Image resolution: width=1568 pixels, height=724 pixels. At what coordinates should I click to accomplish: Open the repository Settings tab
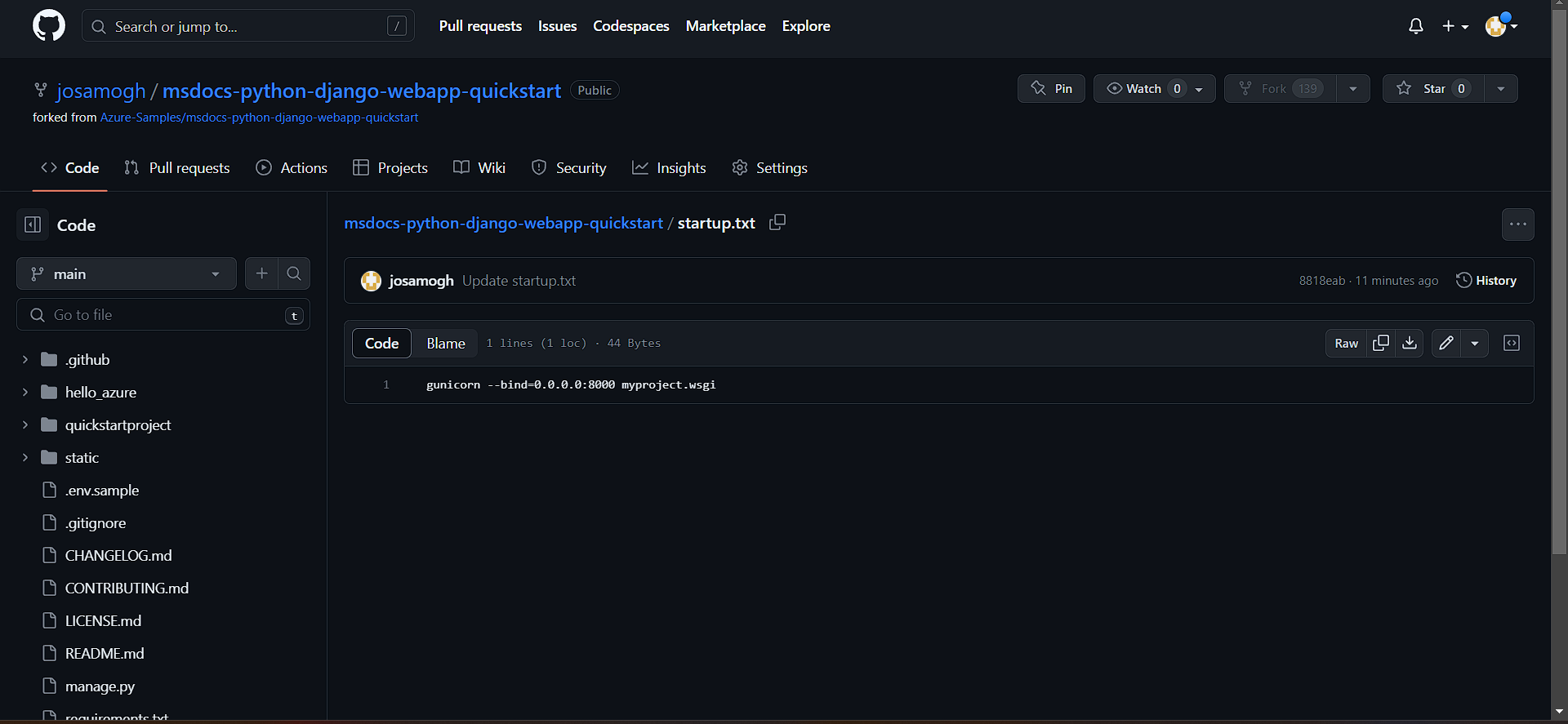click(769, 167)
